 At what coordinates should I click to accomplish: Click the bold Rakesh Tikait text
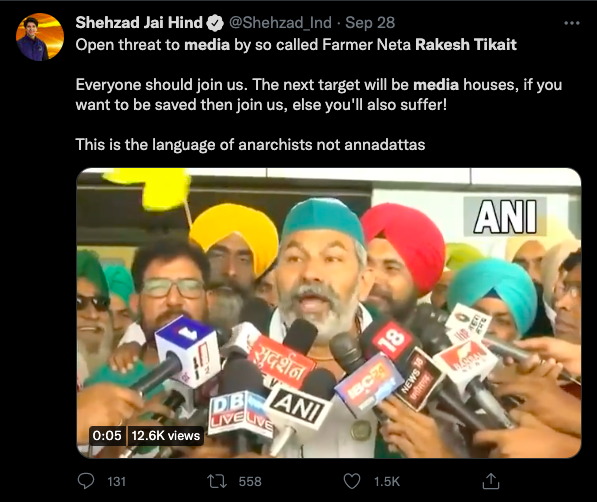(466, 45)
